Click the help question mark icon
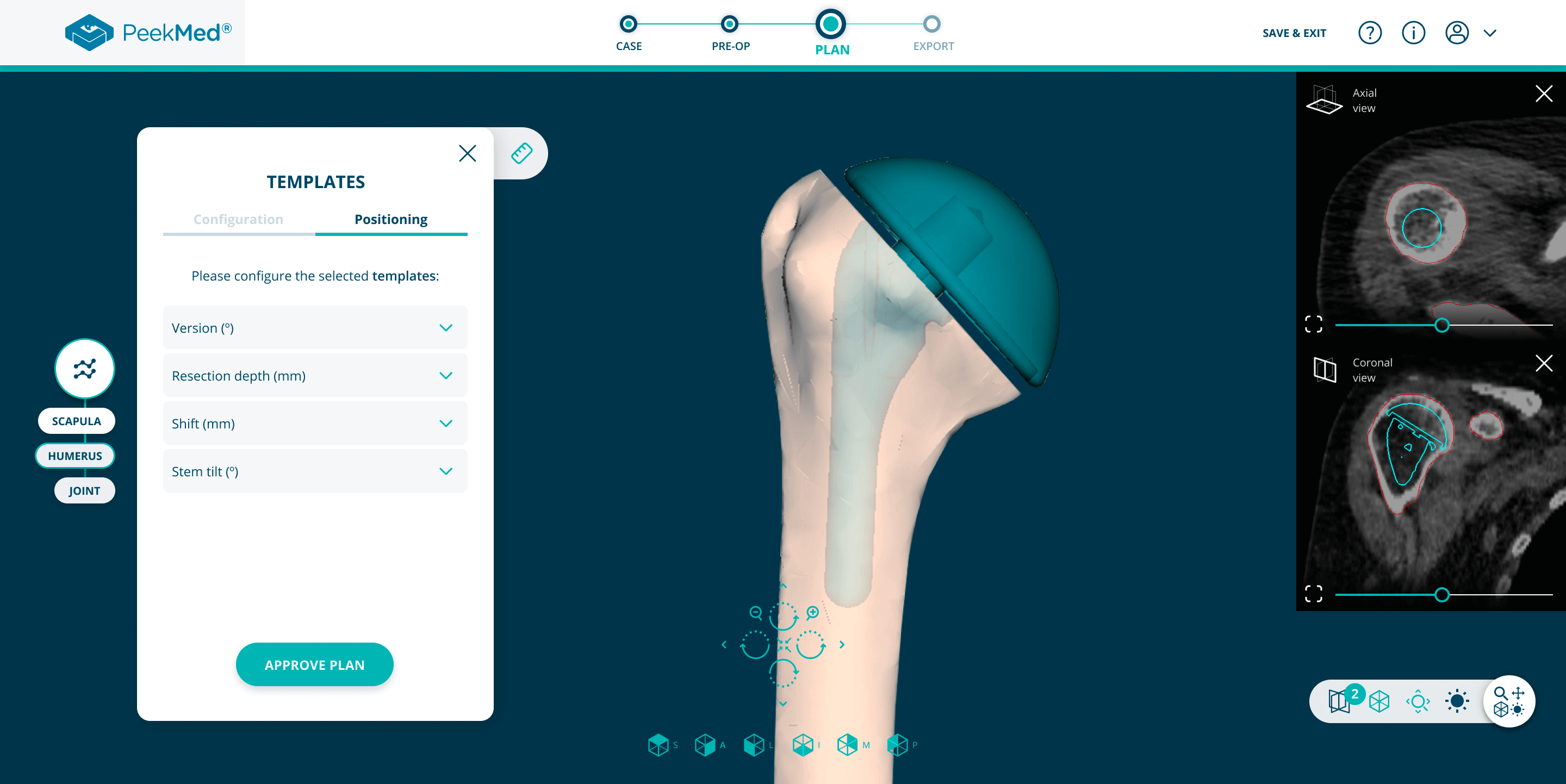 tap(1370, 33)
